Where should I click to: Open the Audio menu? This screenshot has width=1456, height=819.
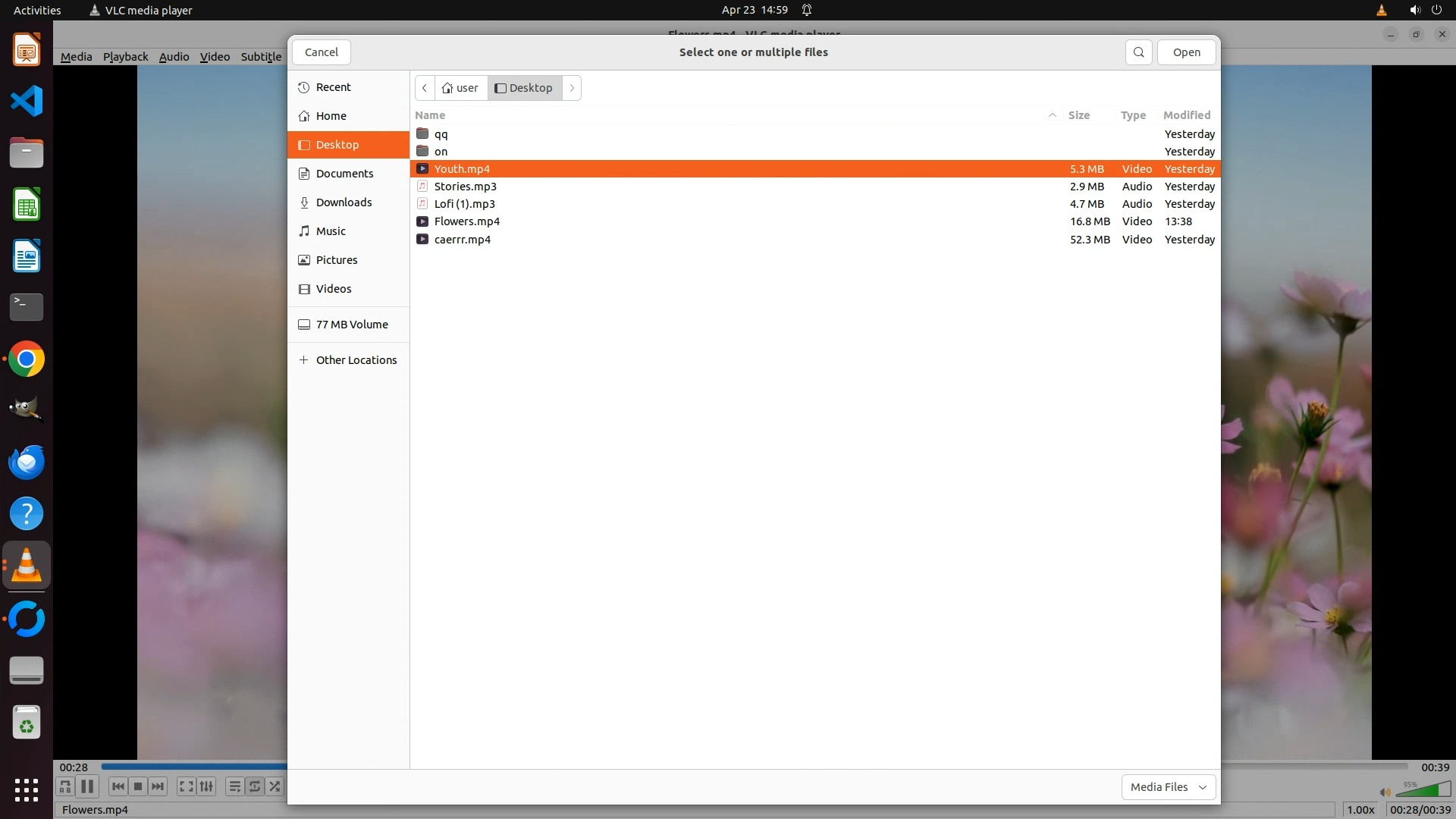174,57
